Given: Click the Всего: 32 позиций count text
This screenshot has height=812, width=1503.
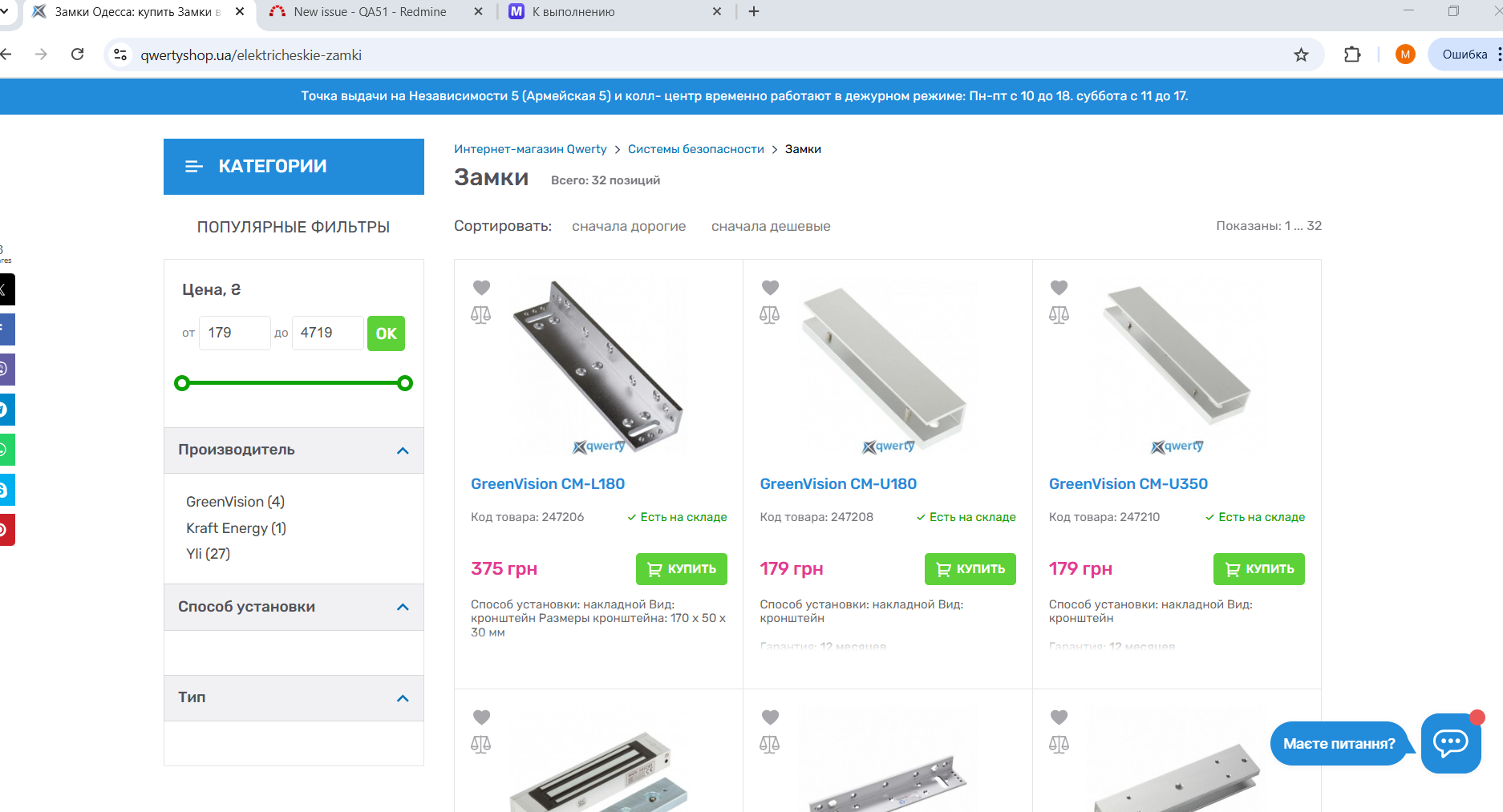Looking at the screenshot, I should 606,180.
